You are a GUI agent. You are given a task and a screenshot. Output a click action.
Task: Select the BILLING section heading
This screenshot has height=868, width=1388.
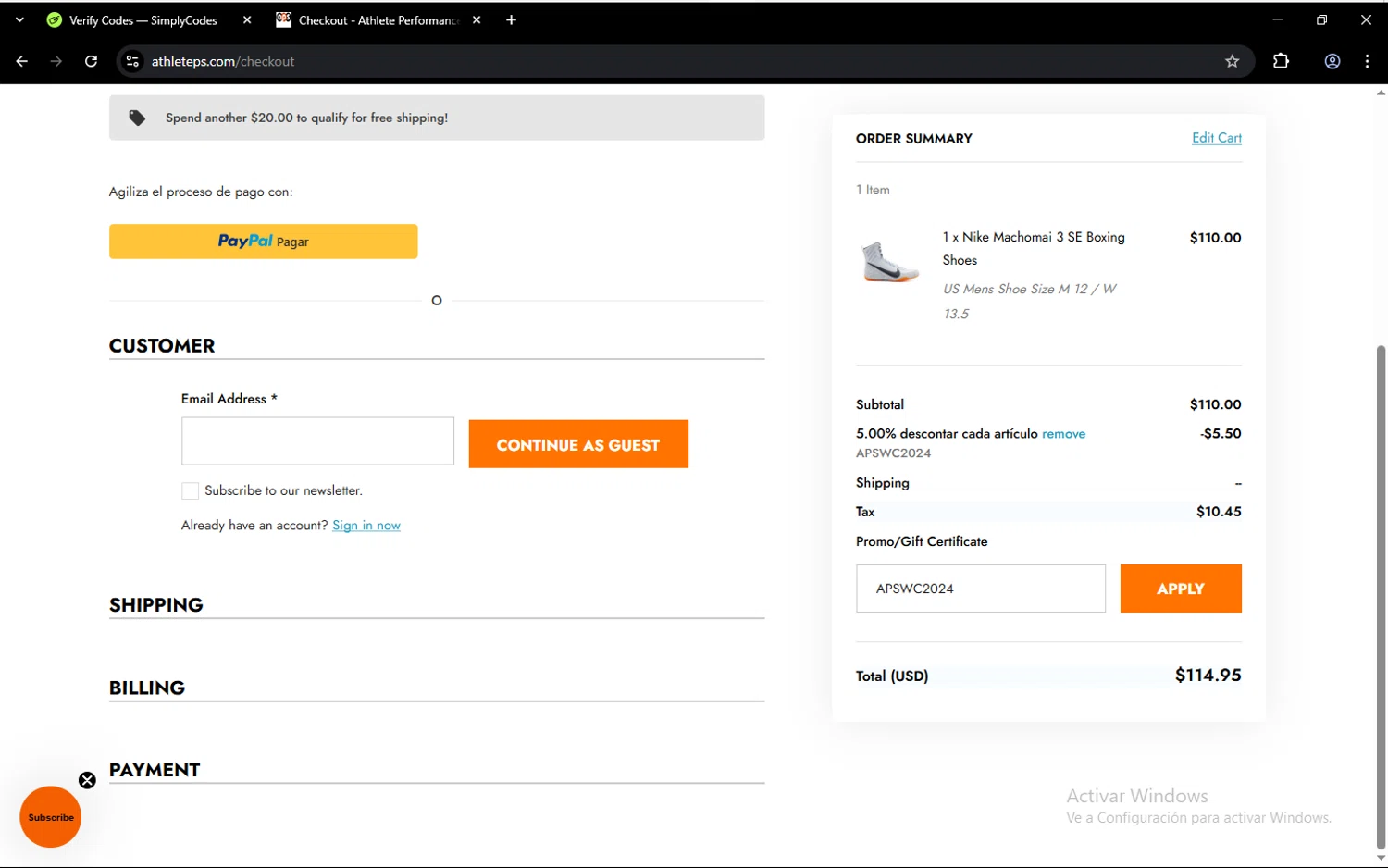point(147,688)
